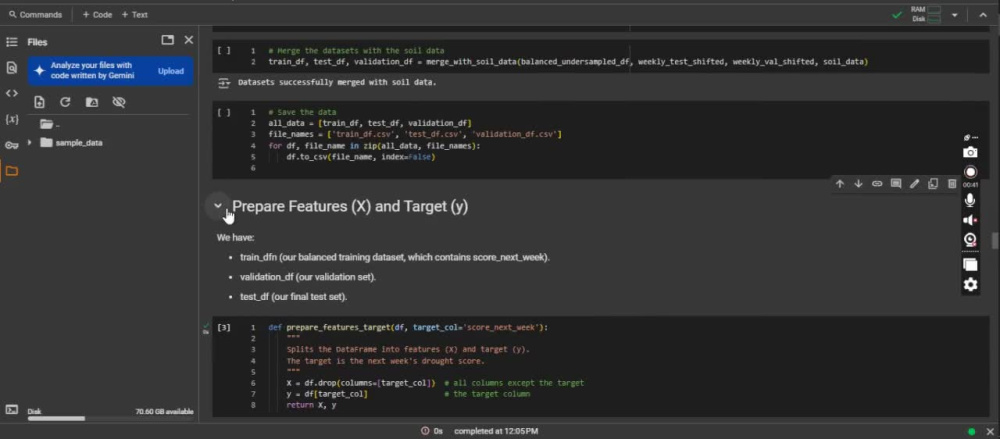Add a new Text cell
This screenshot has height=439, width=1000.
pyautogui.click(x=134, y=15)
